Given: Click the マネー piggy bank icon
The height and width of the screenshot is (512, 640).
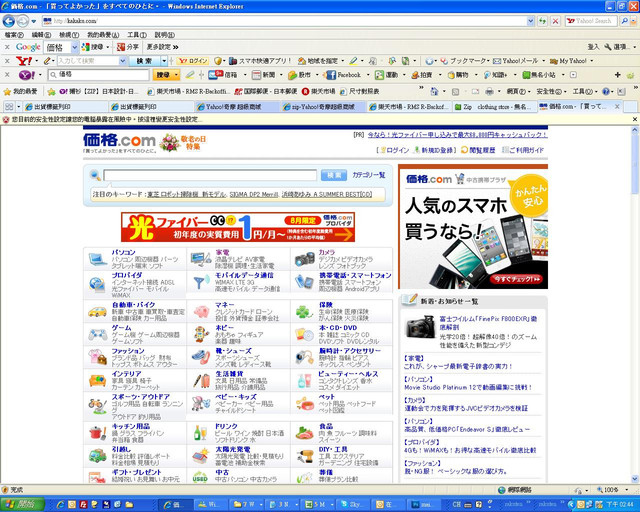Looking at the screenshot, I should (201, 312).
